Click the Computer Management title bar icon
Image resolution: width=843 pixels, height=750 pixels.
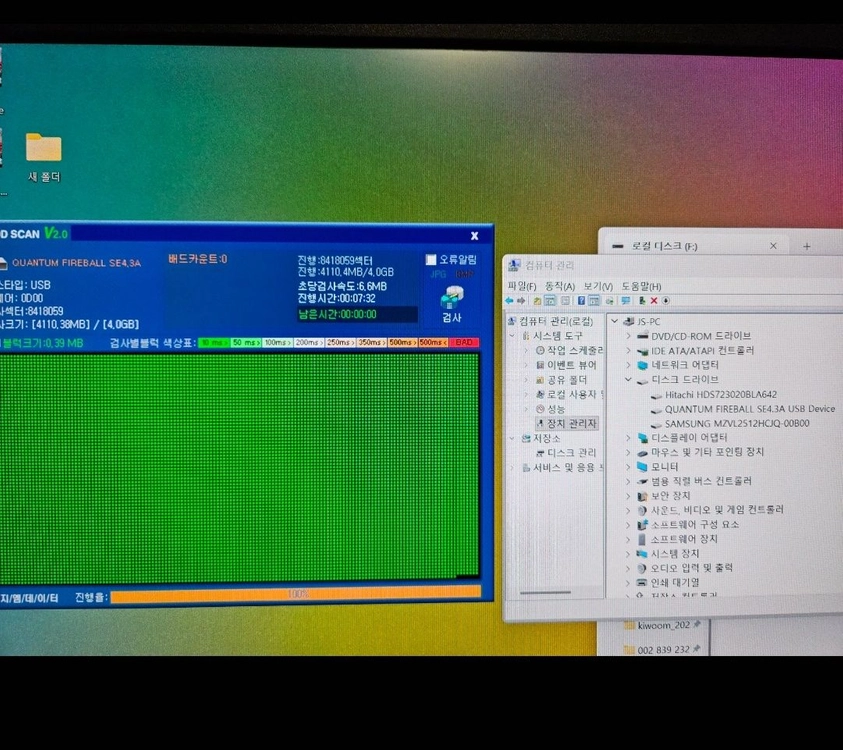click(514, 265)
